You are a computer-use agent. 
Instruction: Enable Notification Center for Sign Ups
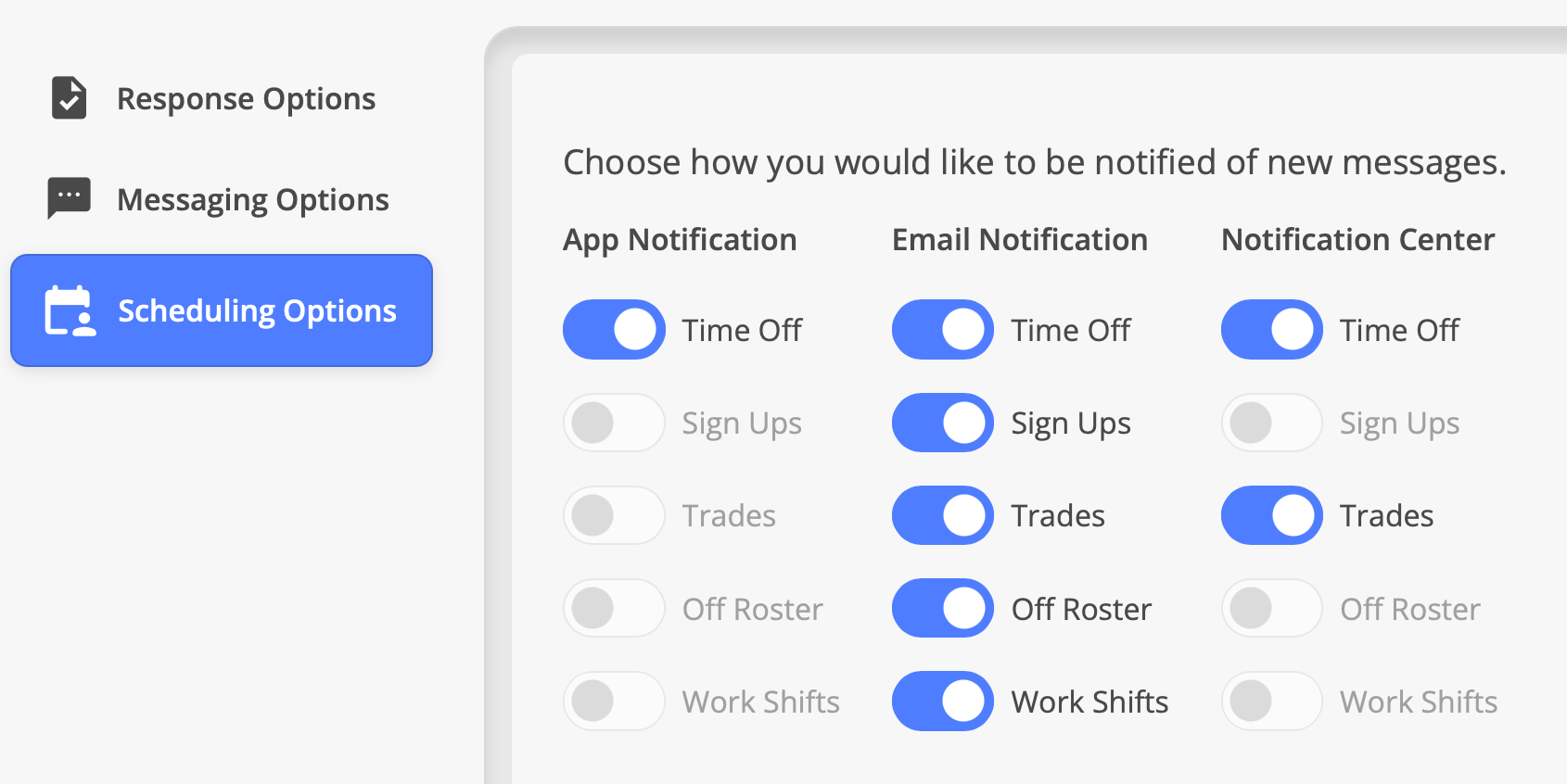click(x=1272, y=423)
